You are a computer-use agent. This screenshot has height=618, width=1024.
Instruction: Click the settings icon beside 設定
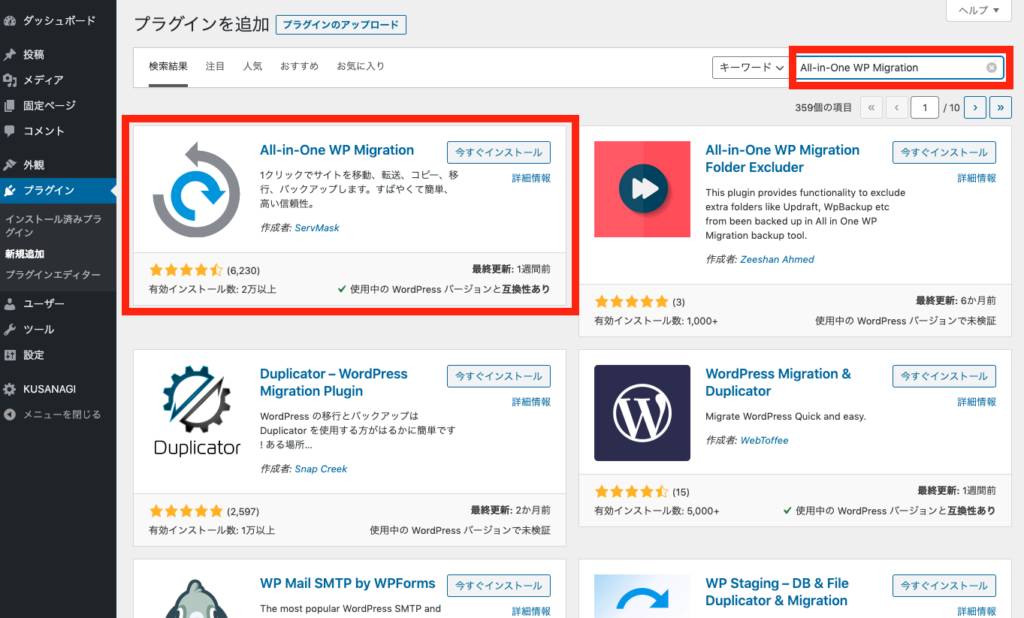point(10,355)
